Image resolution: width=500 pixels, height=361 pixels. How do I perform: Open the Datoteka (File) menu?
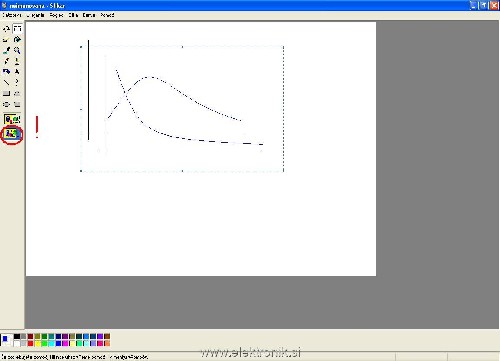coord(12,15)
